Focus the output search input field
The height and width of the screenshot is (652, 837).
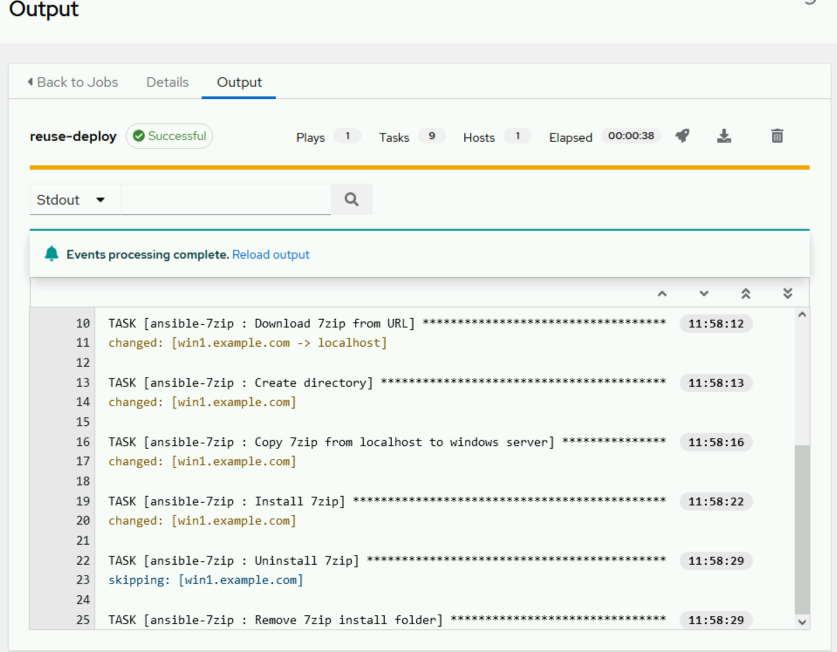click(225, 199)
